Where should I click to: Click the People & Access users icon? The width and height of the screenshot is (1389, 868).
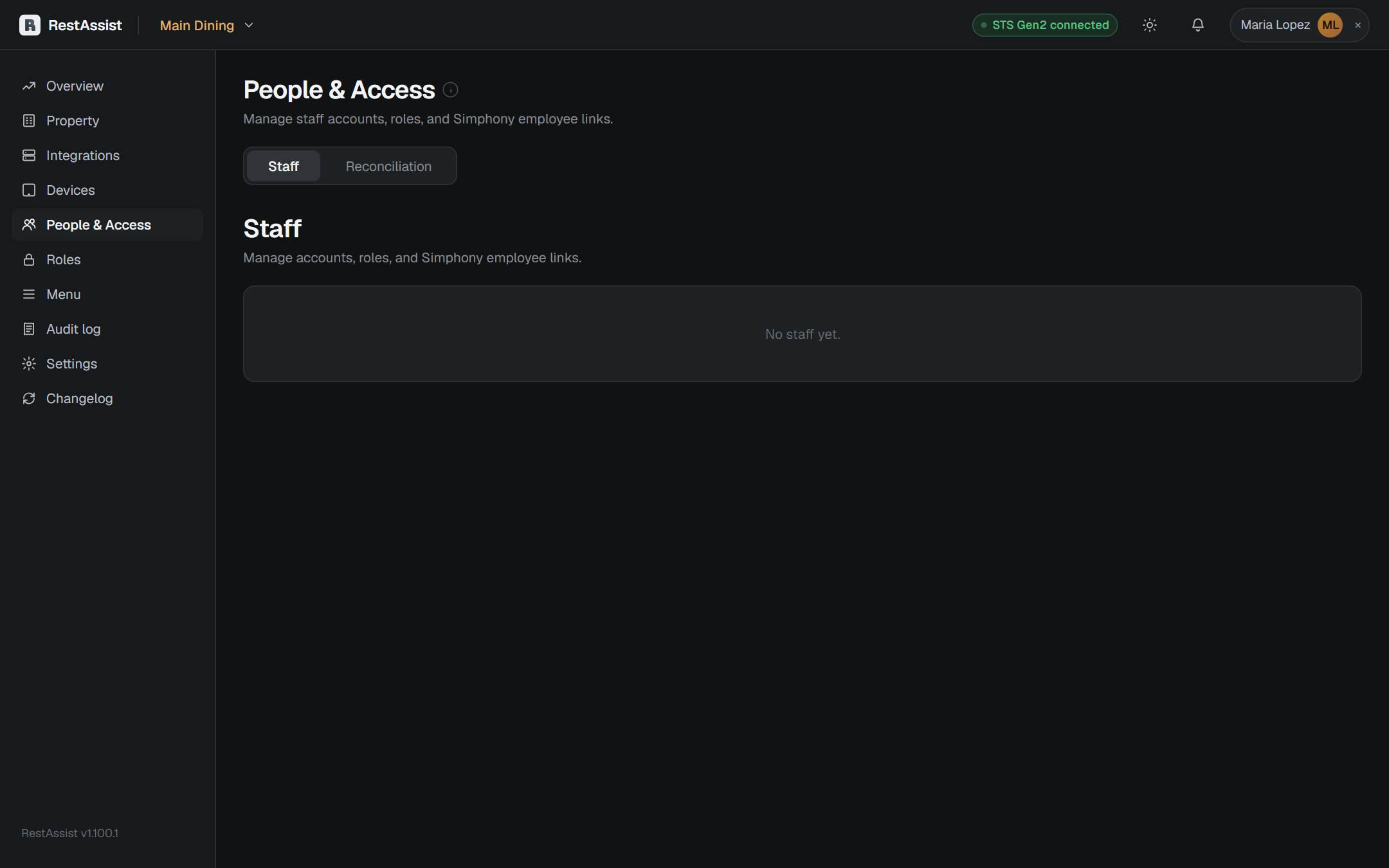click(x=29, y=225)
